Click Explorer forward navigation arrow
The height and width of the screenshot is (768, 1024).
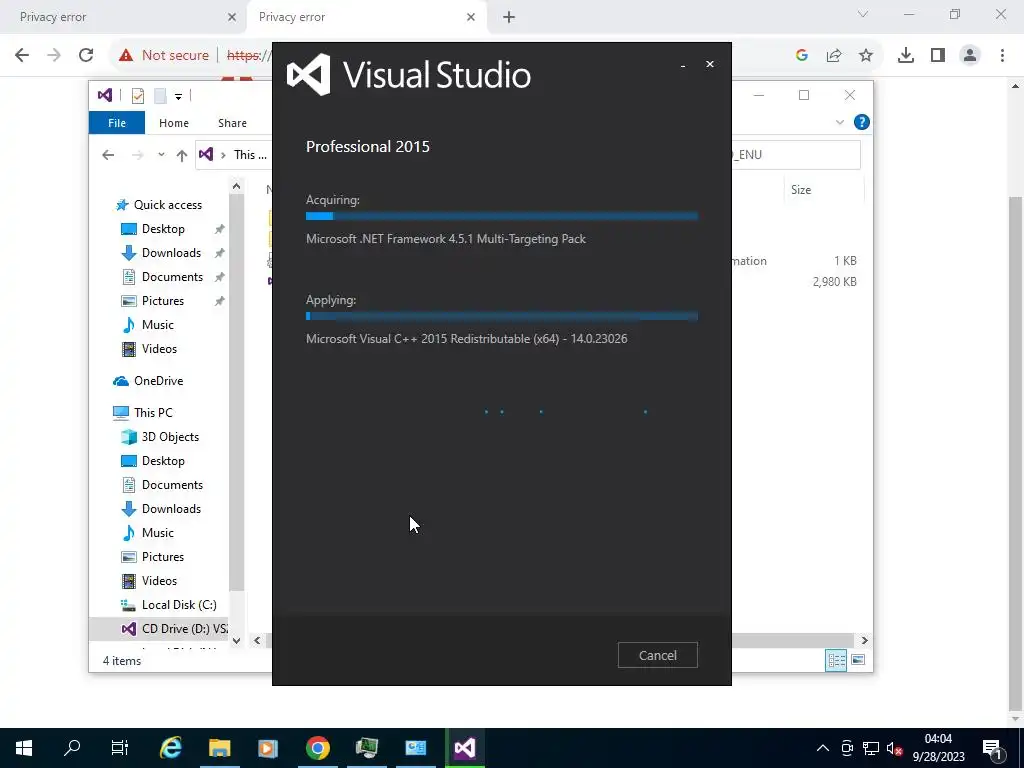point(137,155)
